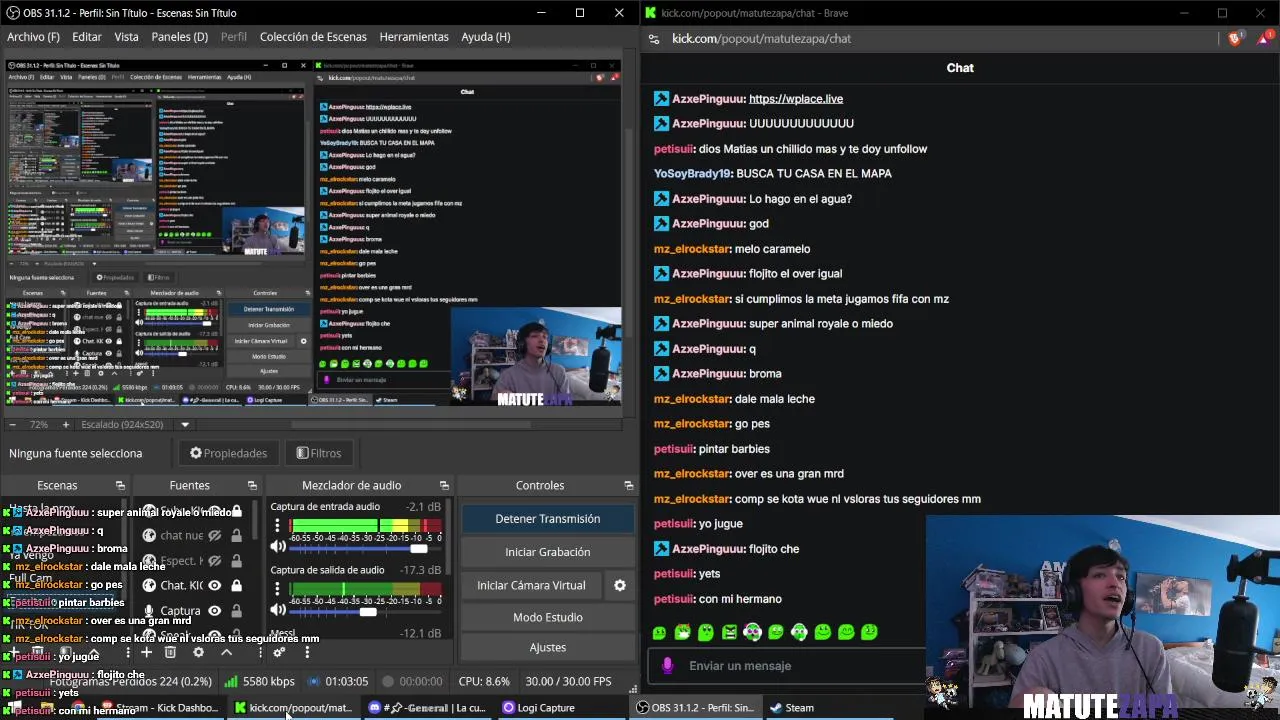Open the Perfil menu
Screen dimensions: 1280x720
click(234, 37)
